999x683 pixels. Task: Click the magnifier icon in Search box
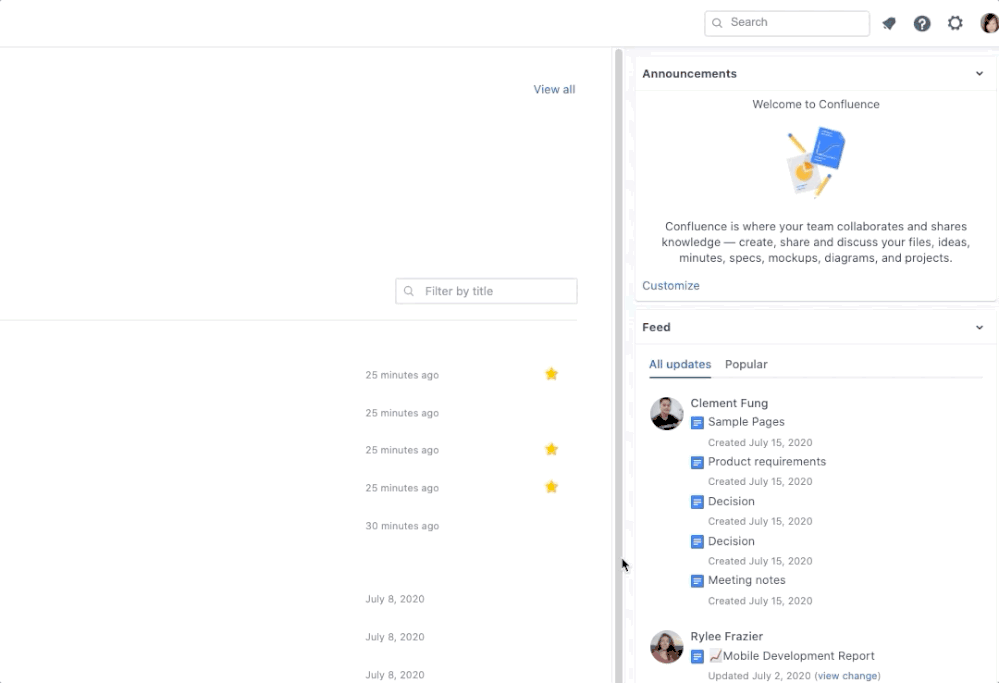(x=717, y=23)
